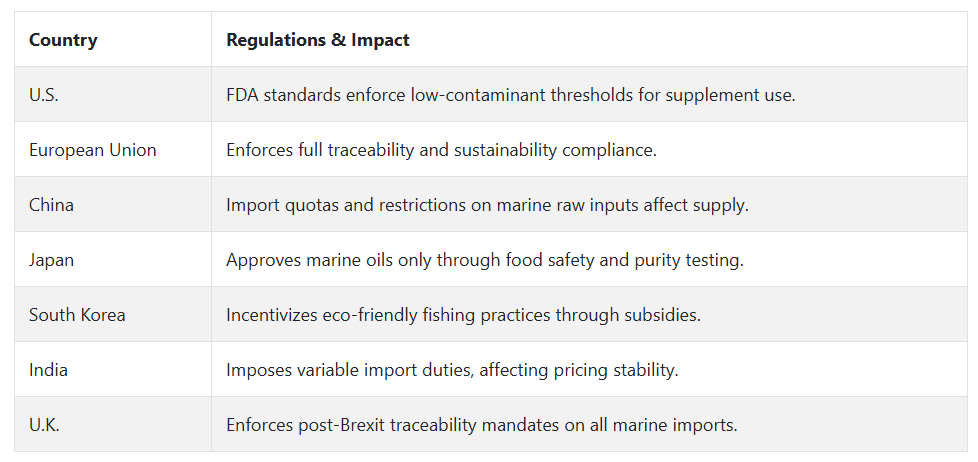This screenshot has height=462, width=978.
Task: Click the import quotas and restrictions text
Action: pos(487,205)
